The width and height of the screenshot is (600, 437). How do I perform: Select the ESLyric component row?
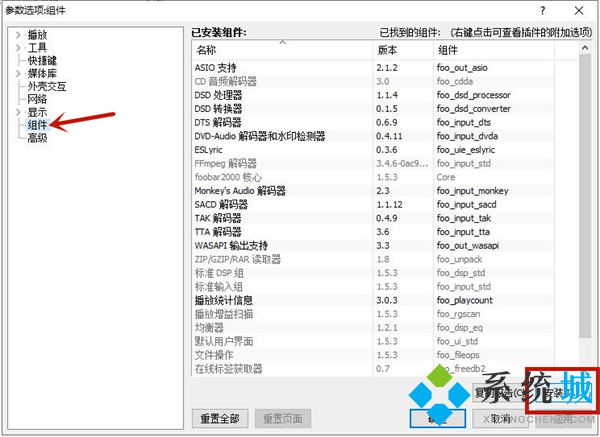point(373,150)
